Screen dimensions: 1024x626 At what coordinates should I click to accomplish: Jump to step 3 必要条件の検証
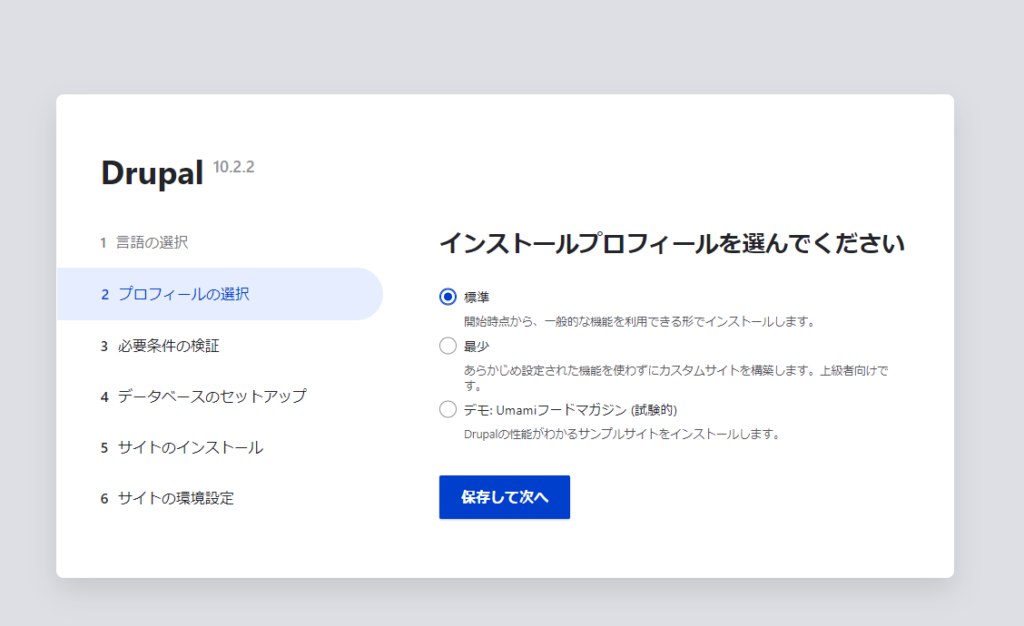coord(169,344)
